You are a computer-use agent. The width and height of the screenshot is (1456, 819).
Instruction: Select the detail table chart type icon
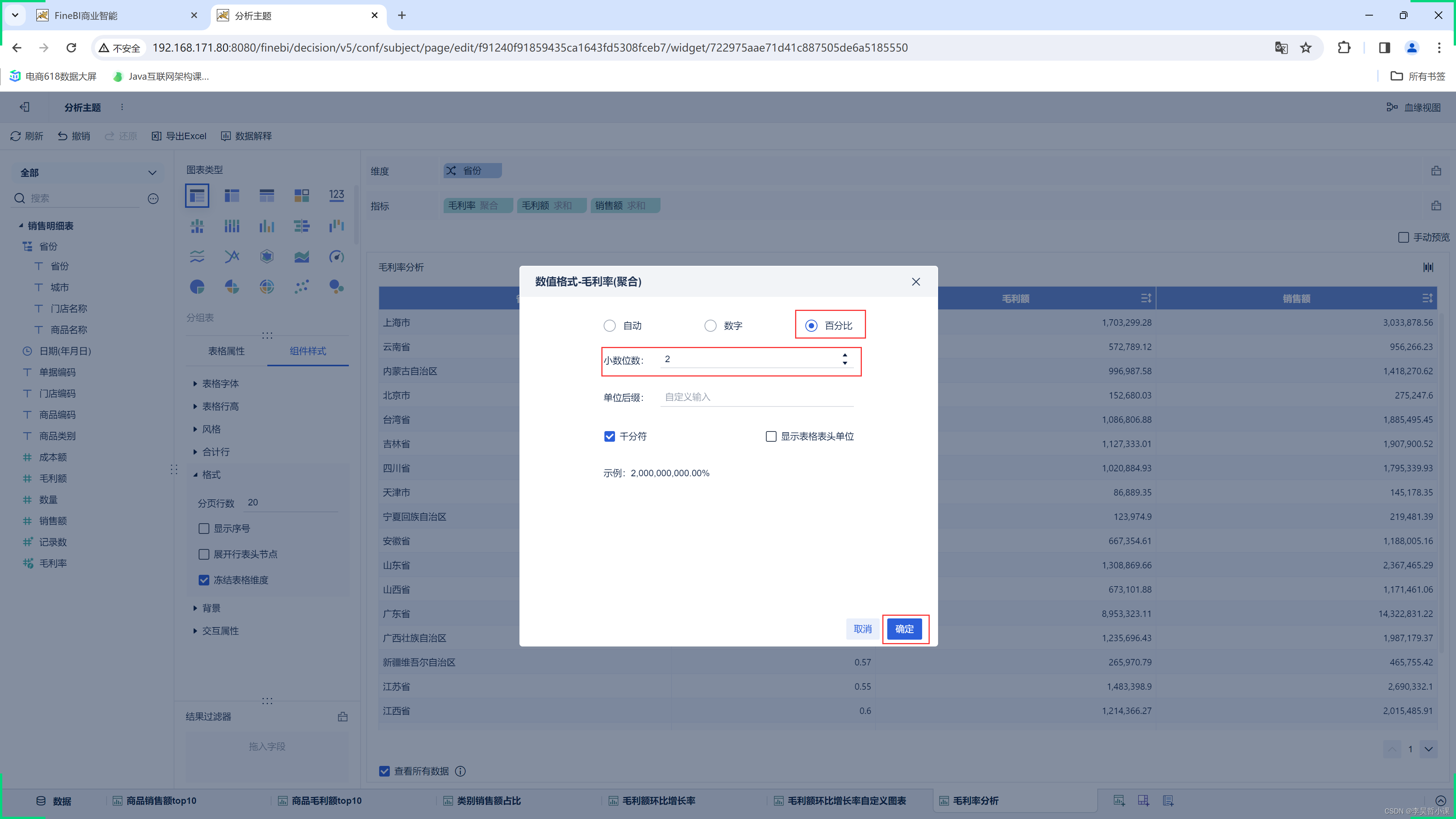click(x=267, y=196)
